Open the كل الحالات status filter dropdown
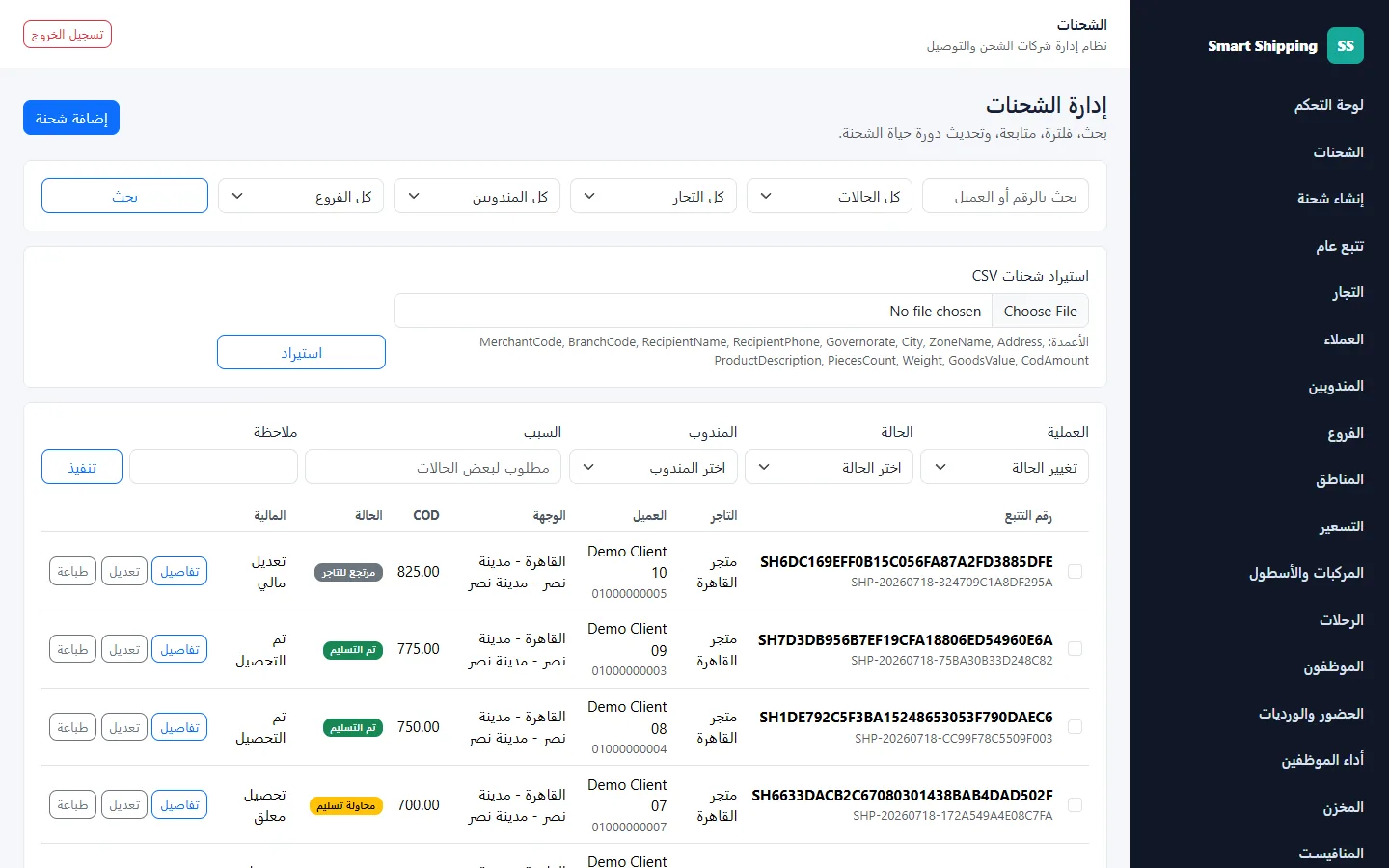Screen dimensions: 1389x868 tap(830, 196)
